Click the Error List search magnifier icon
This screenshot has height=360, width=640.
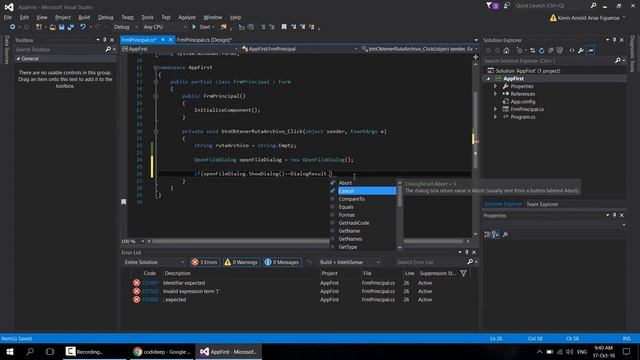[x=470, y=262]
